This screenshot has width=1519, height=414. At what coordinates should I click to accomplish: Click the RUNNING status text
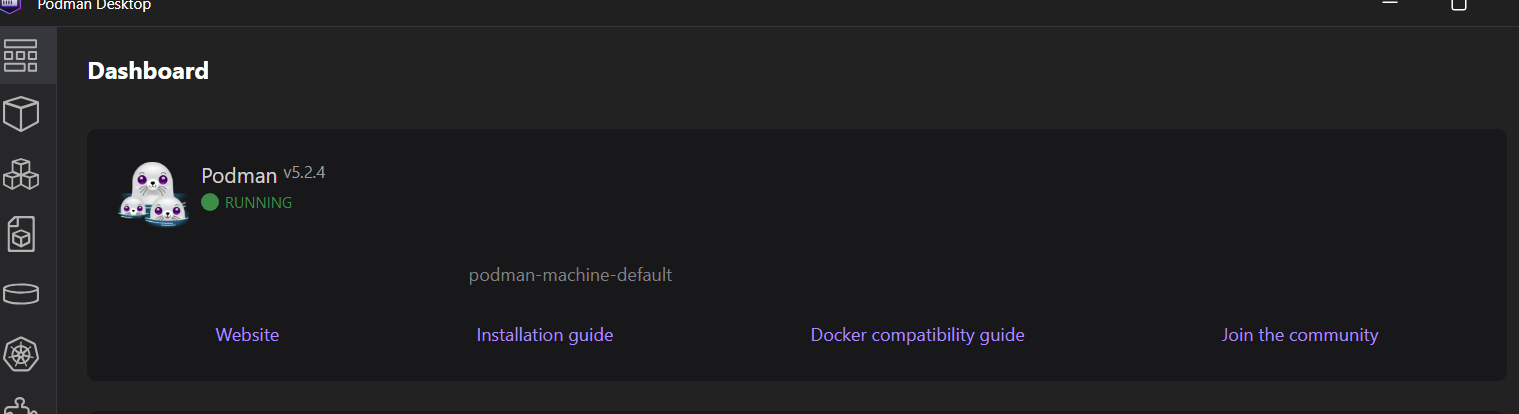tap(258, 202)
